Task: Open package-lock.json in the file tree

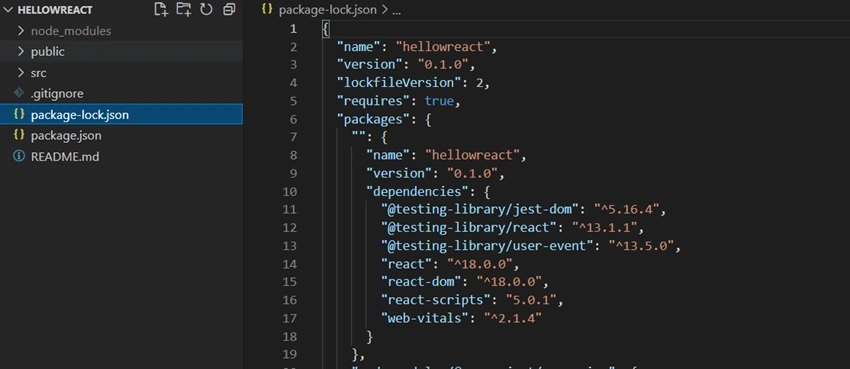Action: coord(121,114)
